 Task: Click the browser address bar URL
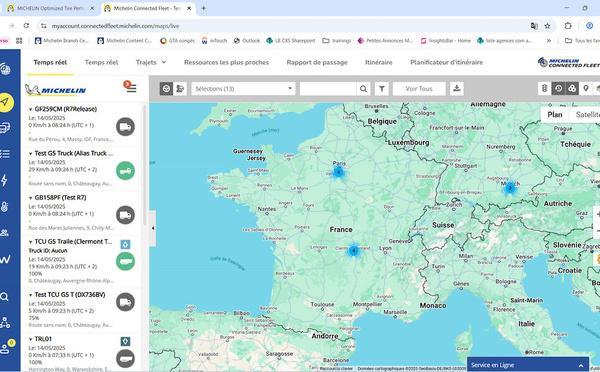[x=115, y=26]
